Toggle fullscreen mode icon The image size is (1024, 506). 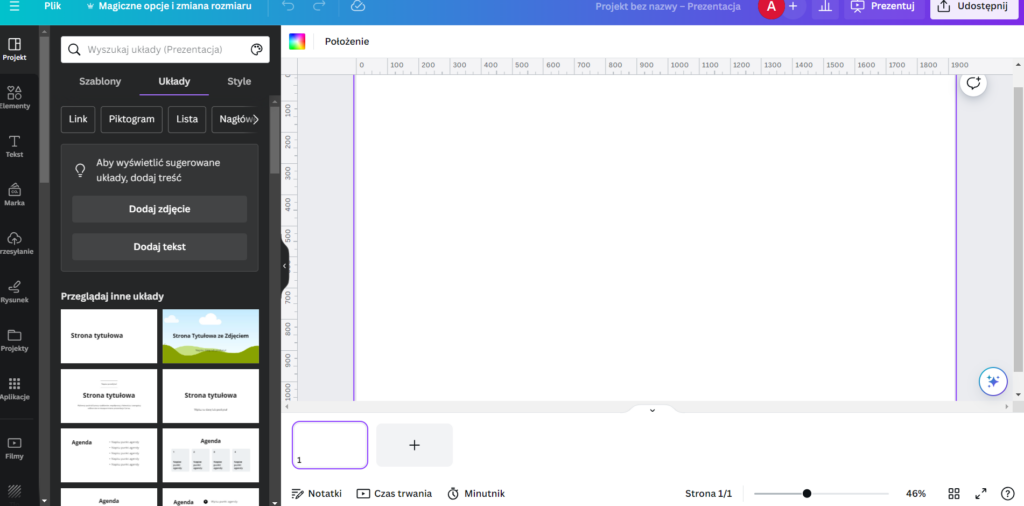click(981, 494)
